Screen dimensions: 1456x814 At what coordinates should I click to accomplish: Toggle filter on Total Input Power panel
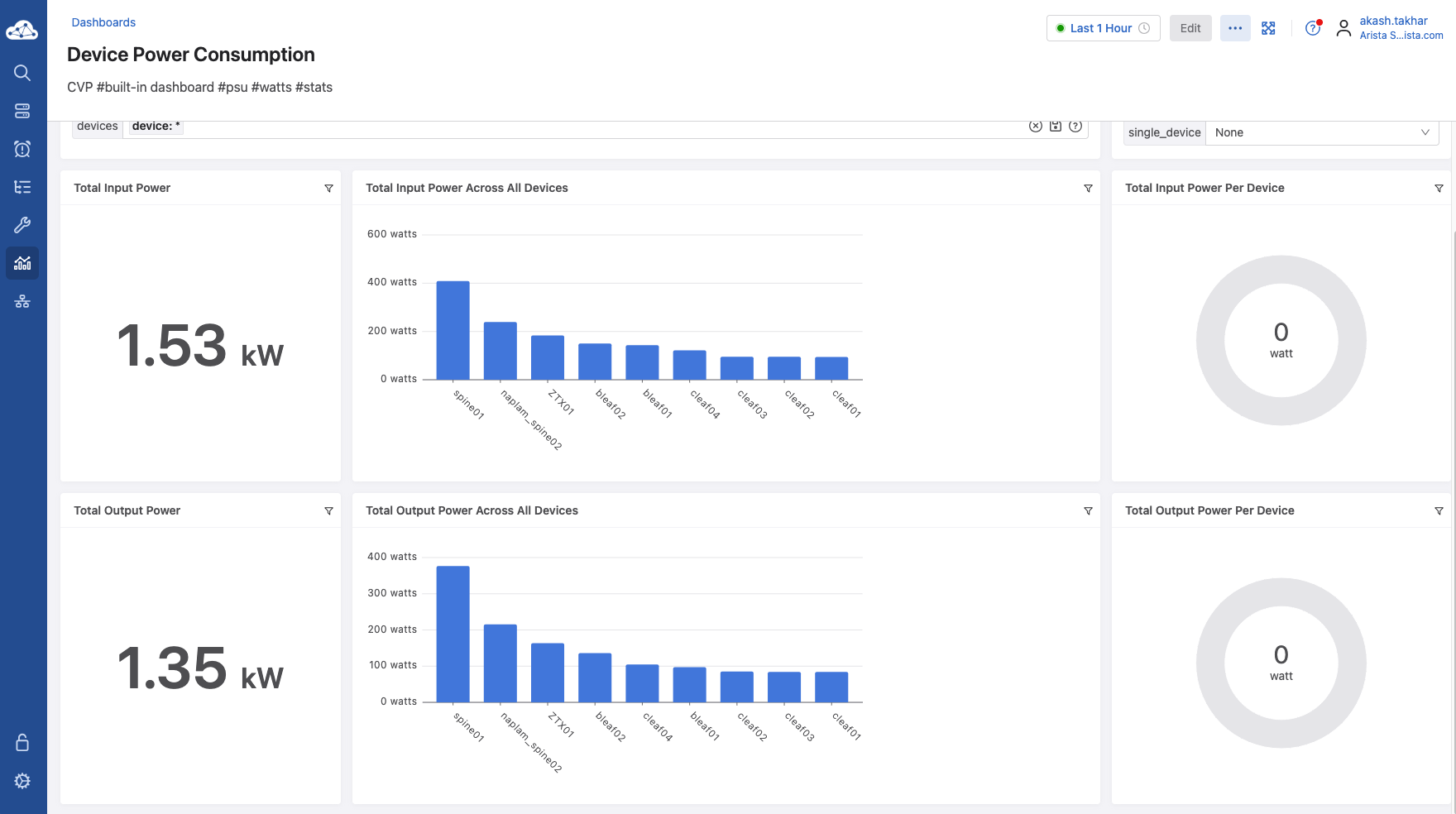[x=328, y=189]
